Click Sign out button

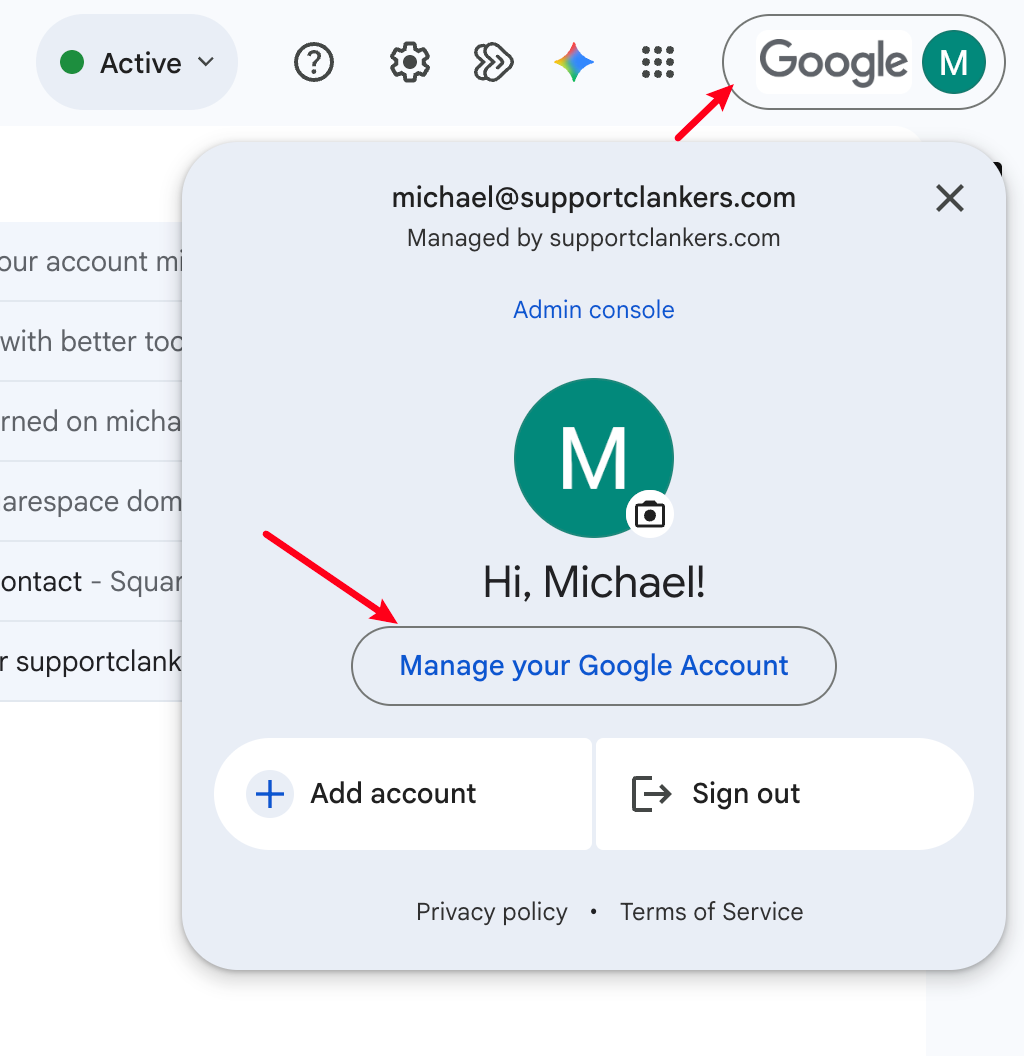(x=785, y=794)
